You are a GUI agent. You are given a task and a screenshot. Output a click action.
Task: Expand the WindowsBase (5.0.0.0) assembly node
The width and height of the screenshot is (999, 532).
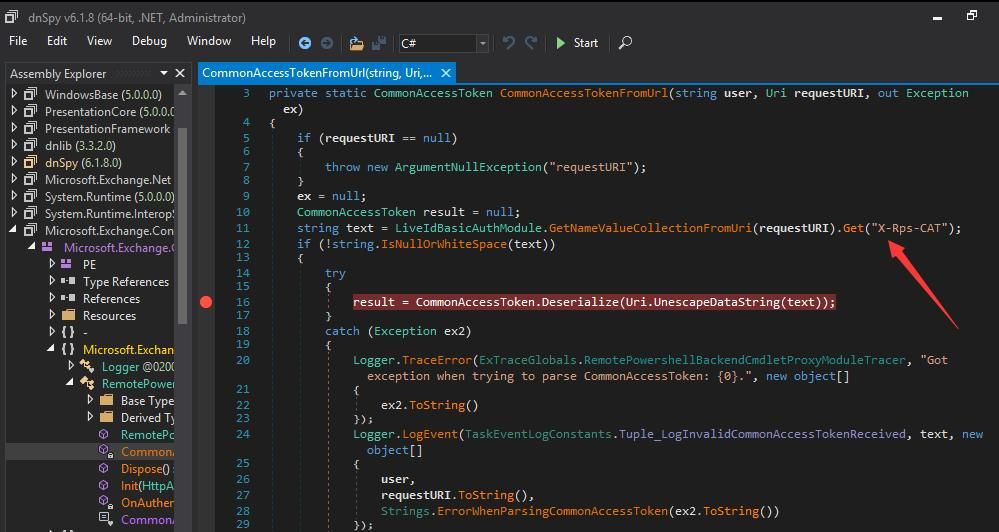[14, 94]
